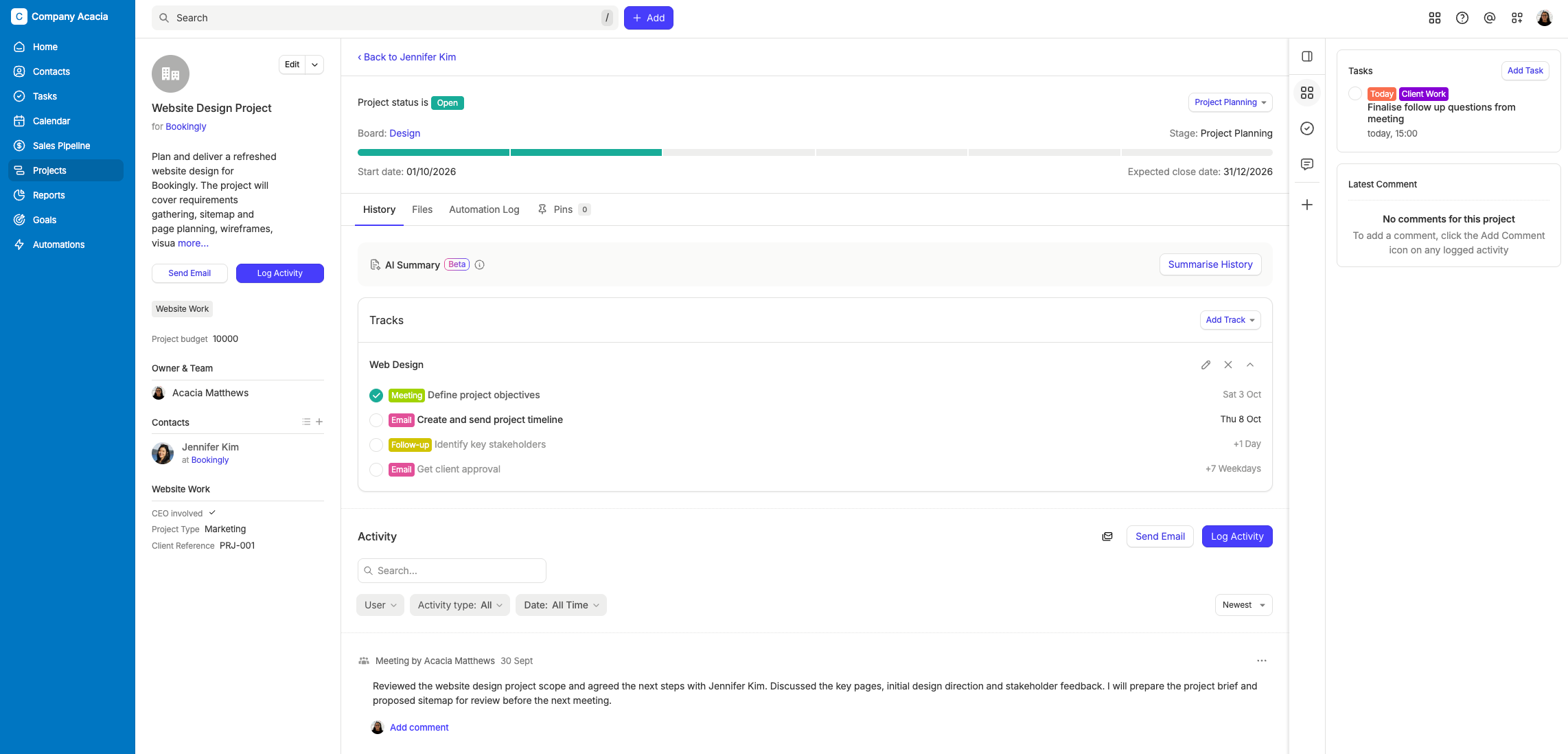Click Add Task button
1568x754 pixels.
point(1525,71)
